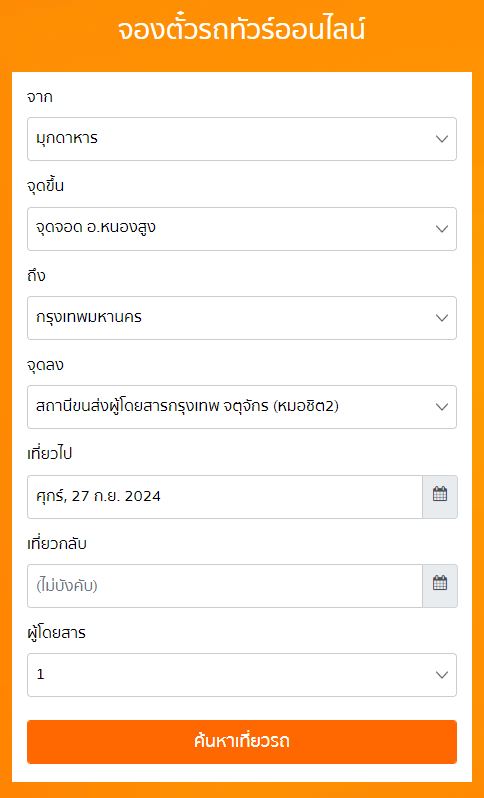Open the ถึง destination dropdown showing กรุงเทพมหานคร

tap(242, 318)
